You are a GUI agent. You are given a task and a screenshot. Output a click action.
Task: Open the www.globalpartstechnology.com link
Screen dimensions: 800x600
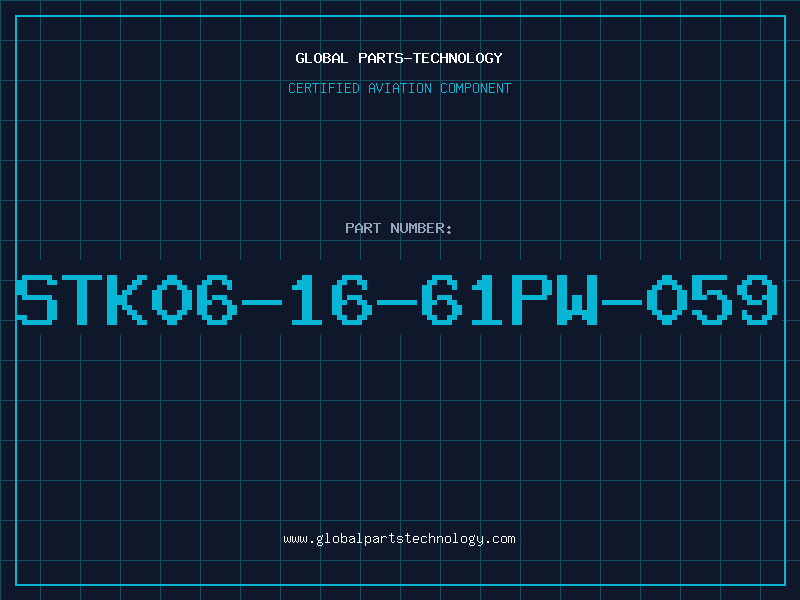tap(399, 539)
